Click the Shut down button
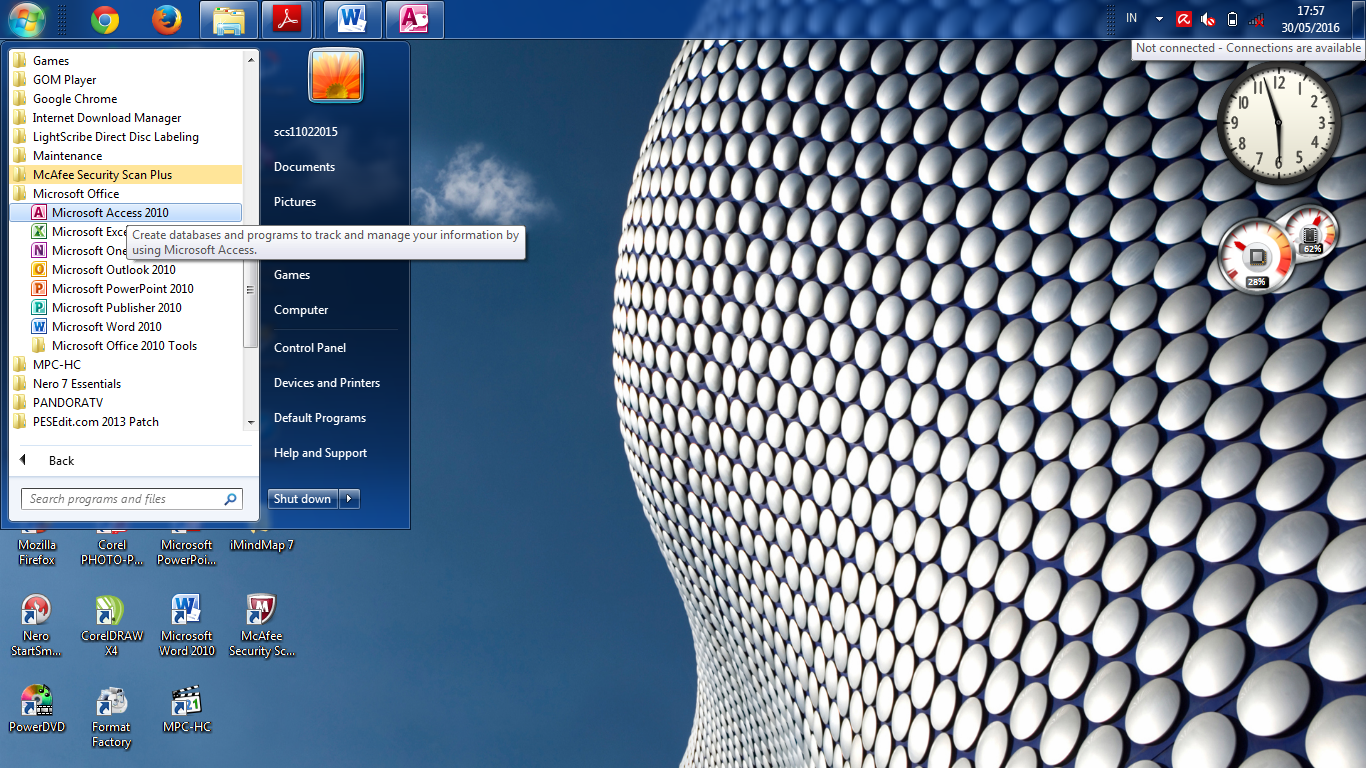 click(303, 499)
